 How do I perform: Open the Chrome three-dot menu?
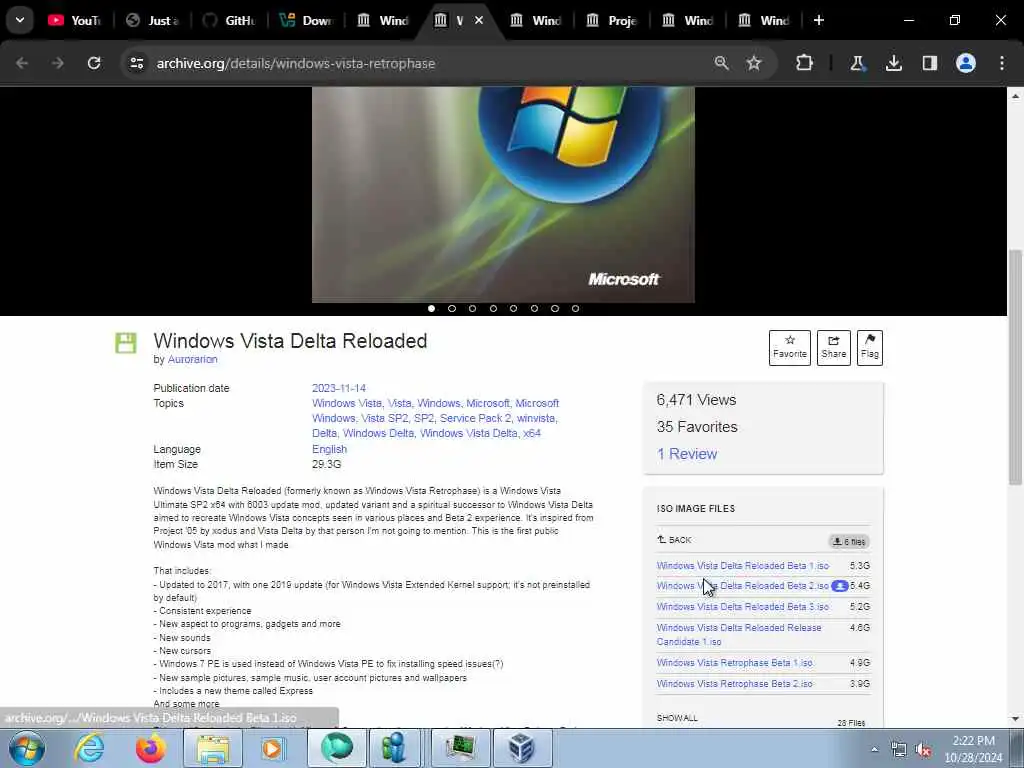[1002, 63]
